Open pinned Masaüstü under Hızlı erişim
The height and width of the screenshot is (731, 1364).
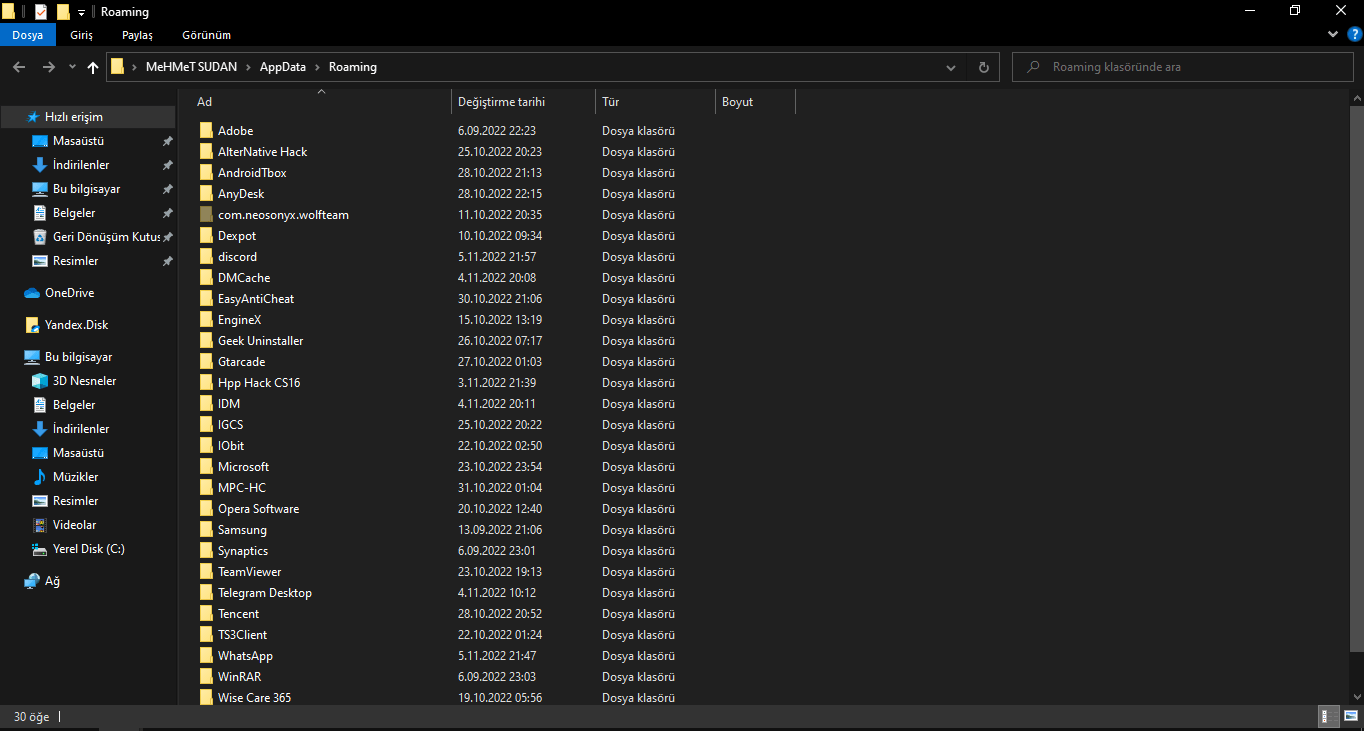tap(78, 141)
